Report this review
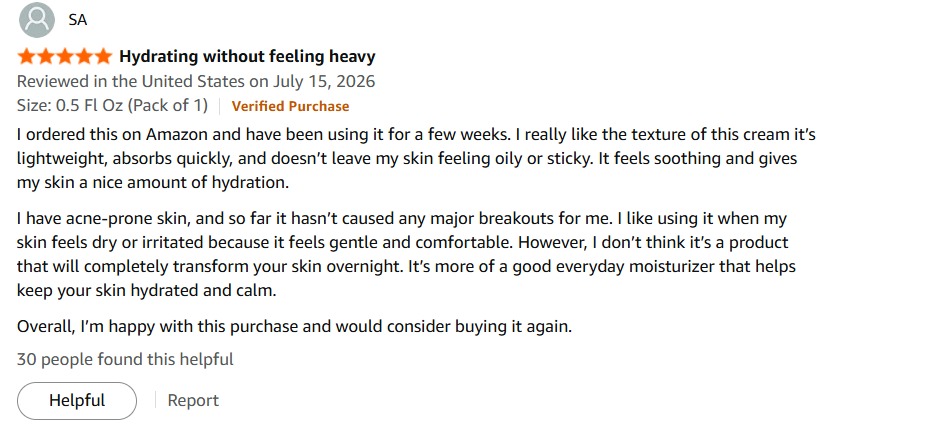This screenshot has width=934, height=429. pos(193,400)
